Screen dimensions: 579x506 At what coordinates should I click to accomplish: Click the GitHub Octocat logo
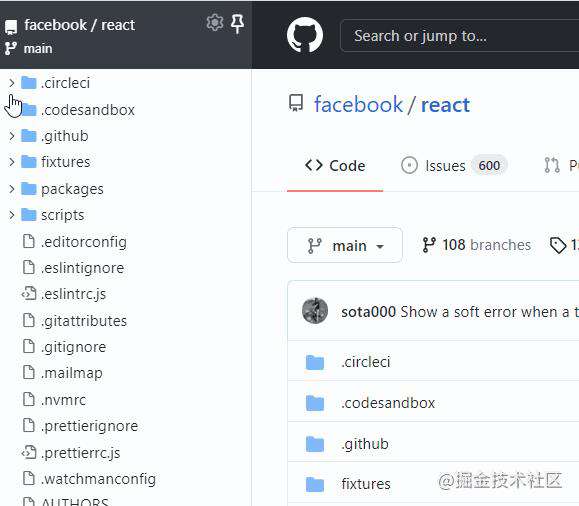point(305,35)
